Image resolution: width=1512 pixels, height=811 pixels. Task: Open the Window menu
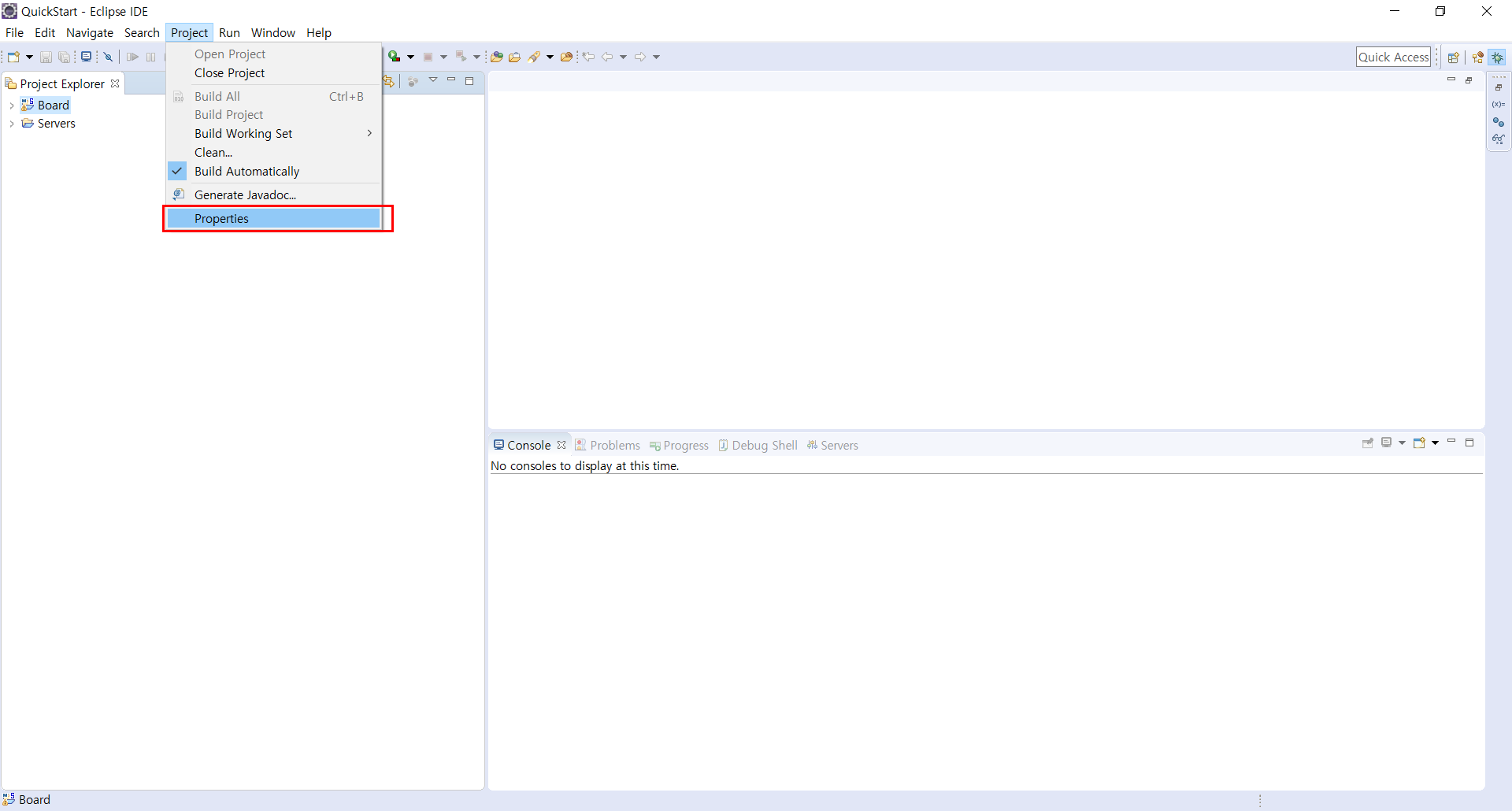click(x=273, y=32)
